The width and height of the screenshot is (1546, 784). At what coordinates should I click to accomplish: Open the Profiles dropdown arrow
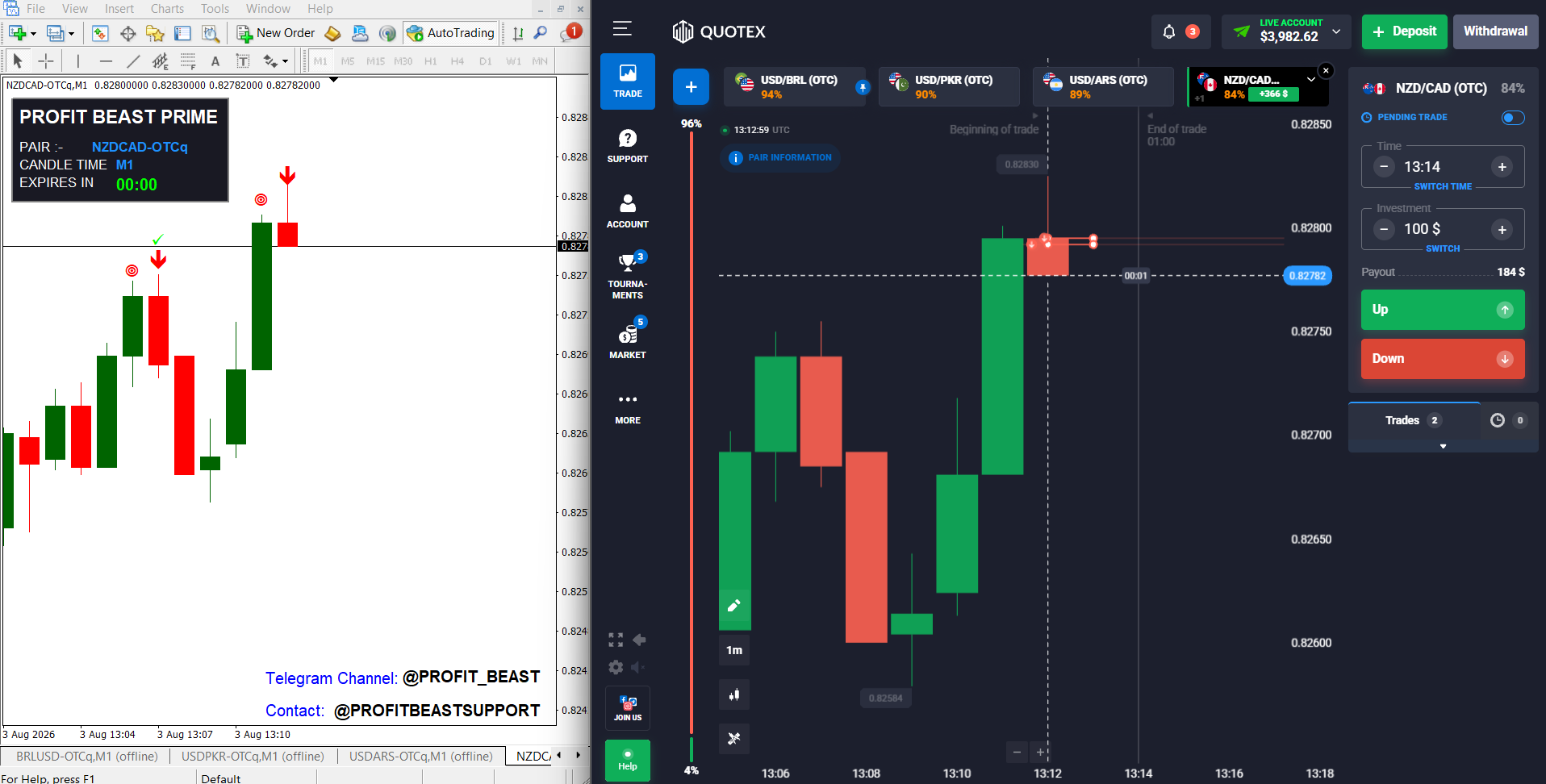click(71, 34)
